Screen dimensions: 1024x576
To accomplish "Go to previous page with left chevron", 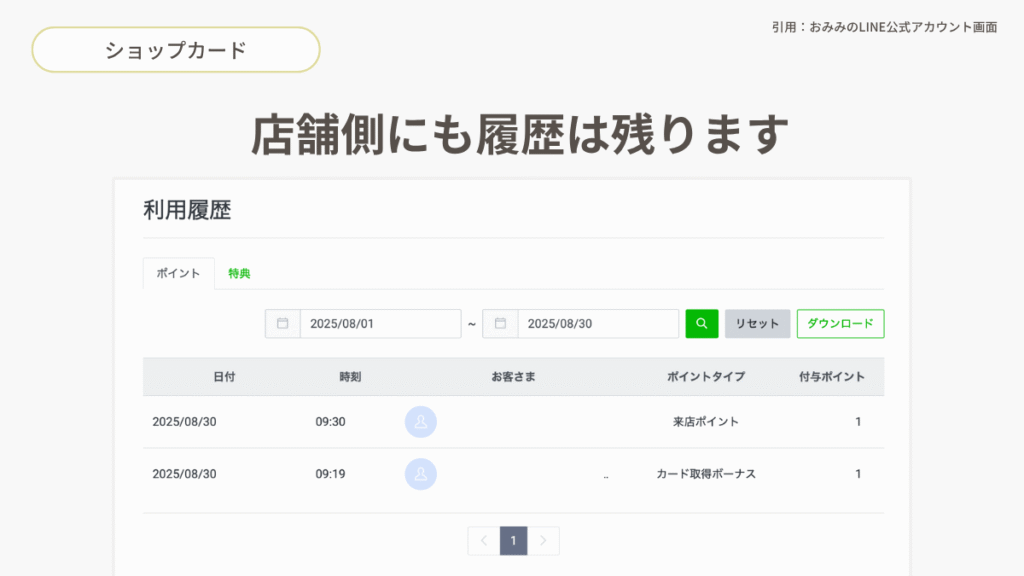I will click(x=484, y=541).
